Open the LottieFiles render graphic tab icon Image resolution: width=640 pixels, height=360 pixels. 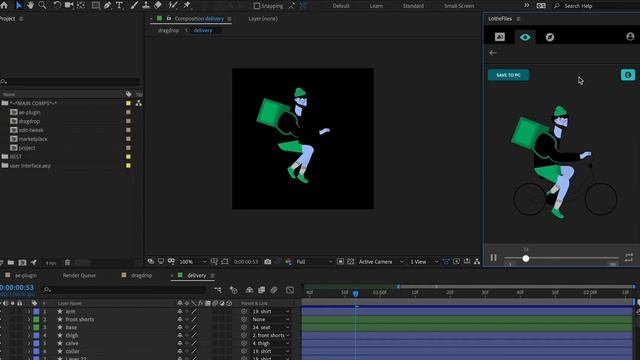click(x=500, y=37)
